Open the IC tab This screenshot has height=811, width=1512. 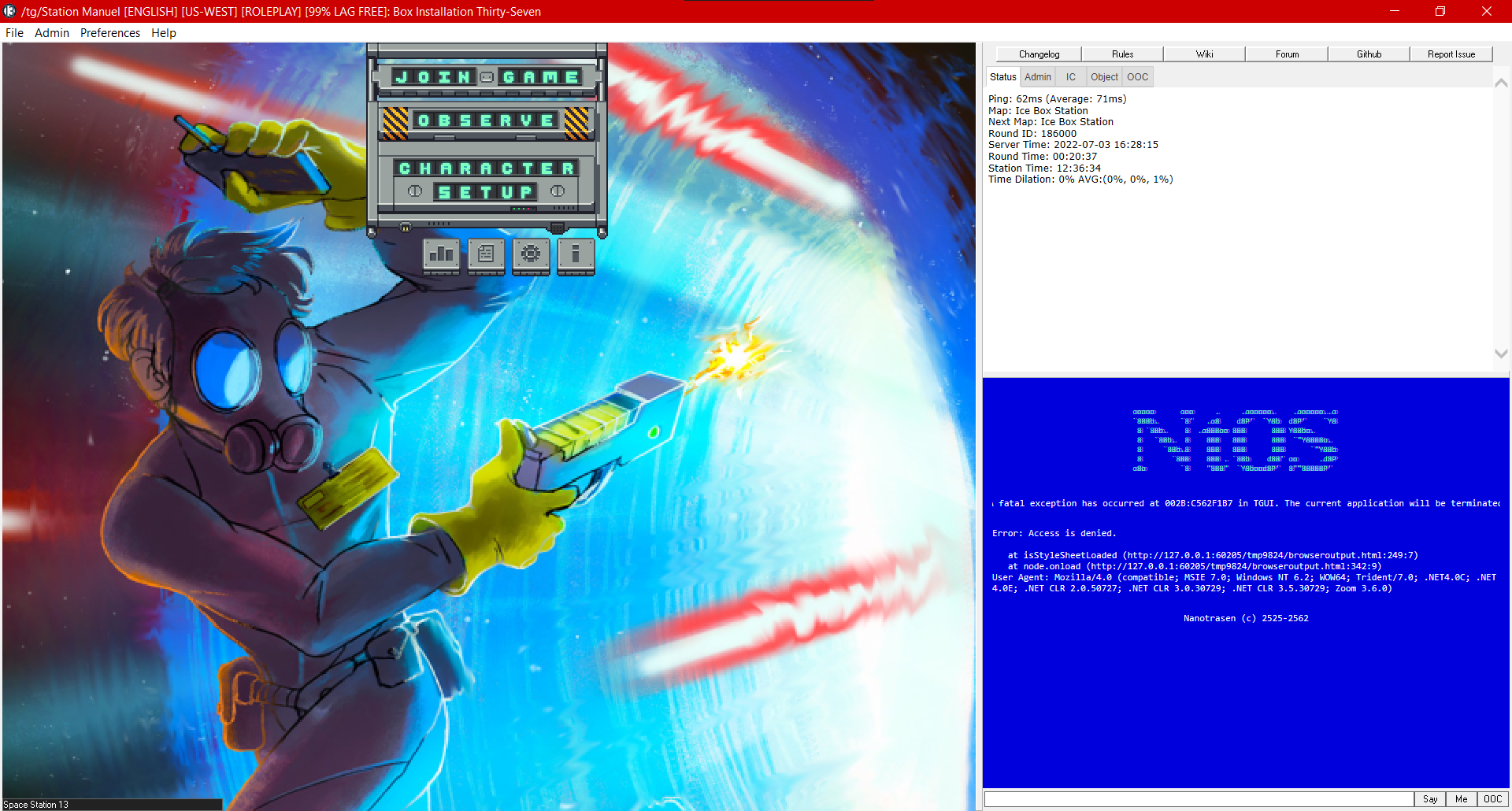tap(1070, 76)
